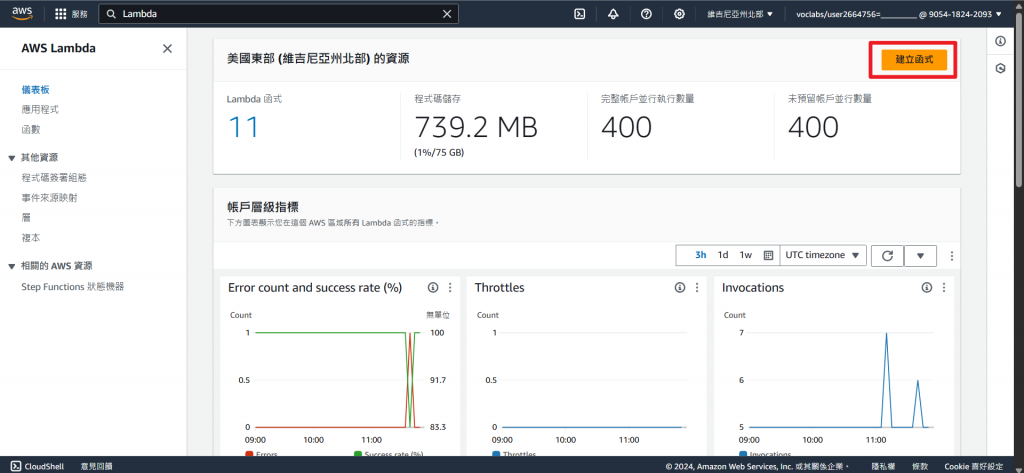Click the Throttles chart title
Screen dimensions: 1024x473
pyautogui.click(x=500, y=287)
